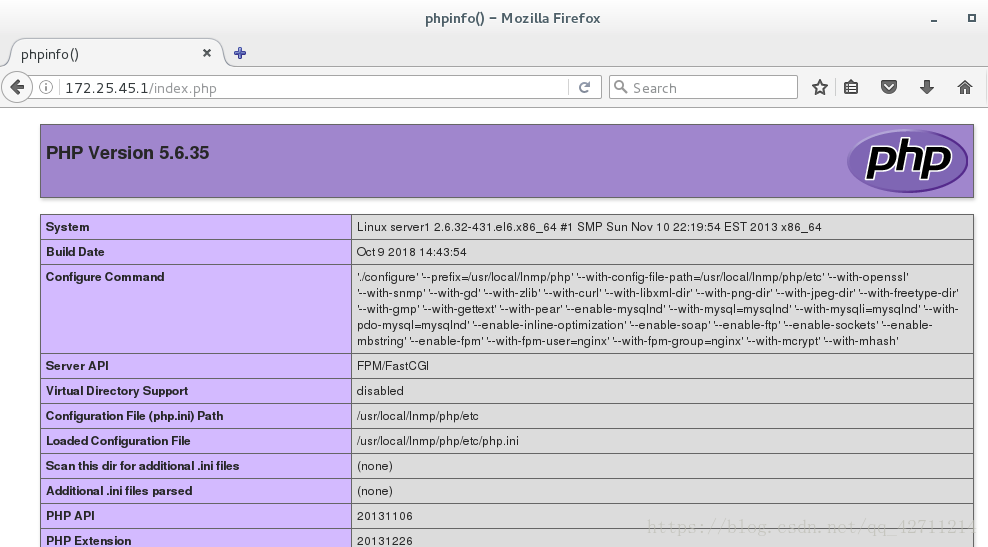The image size is (988, 547).
Task: Select (none) value for Scan this dir row
Action: (x=374, y=466)
